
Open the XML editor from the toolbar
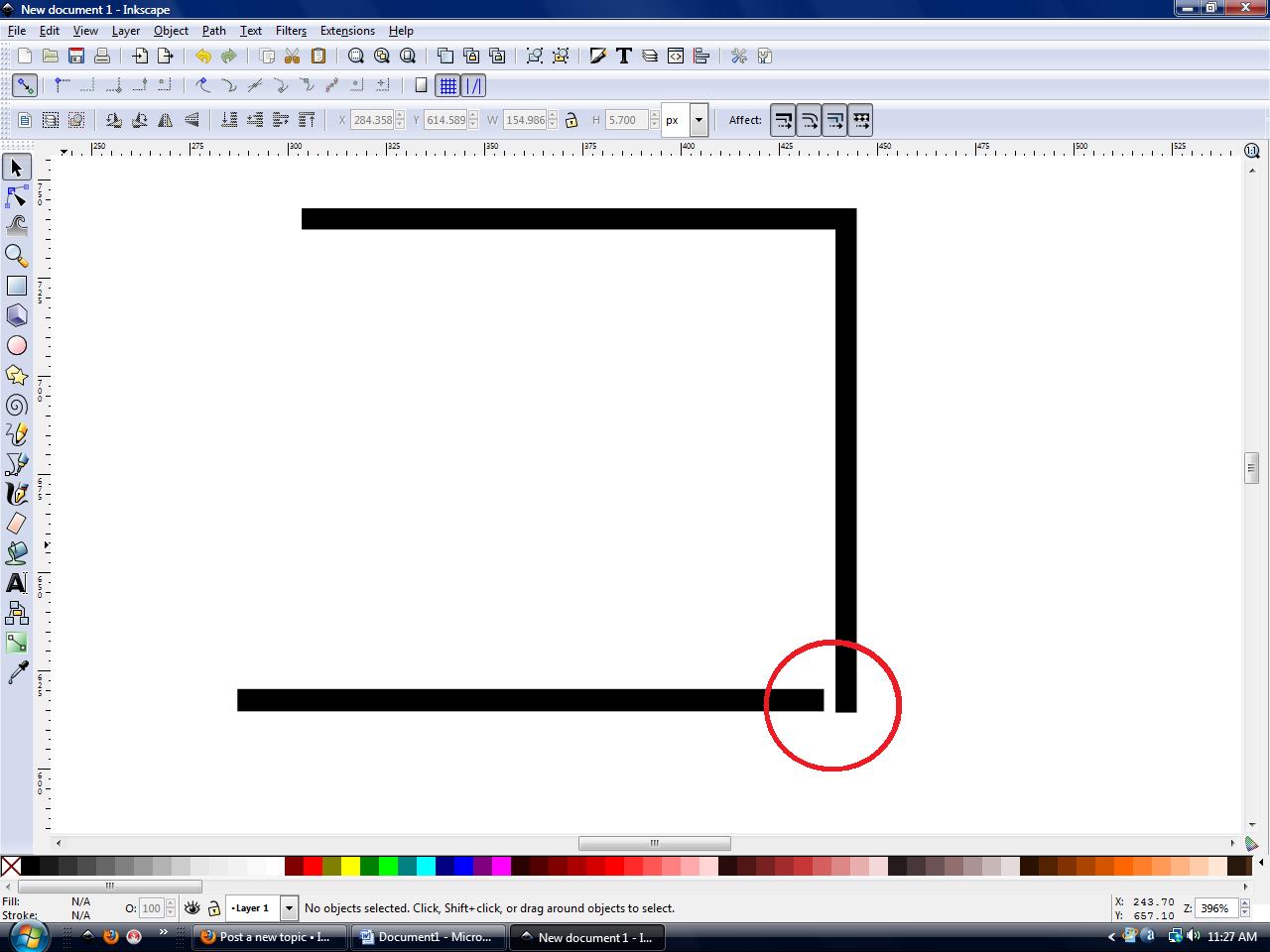click(676, 57)
